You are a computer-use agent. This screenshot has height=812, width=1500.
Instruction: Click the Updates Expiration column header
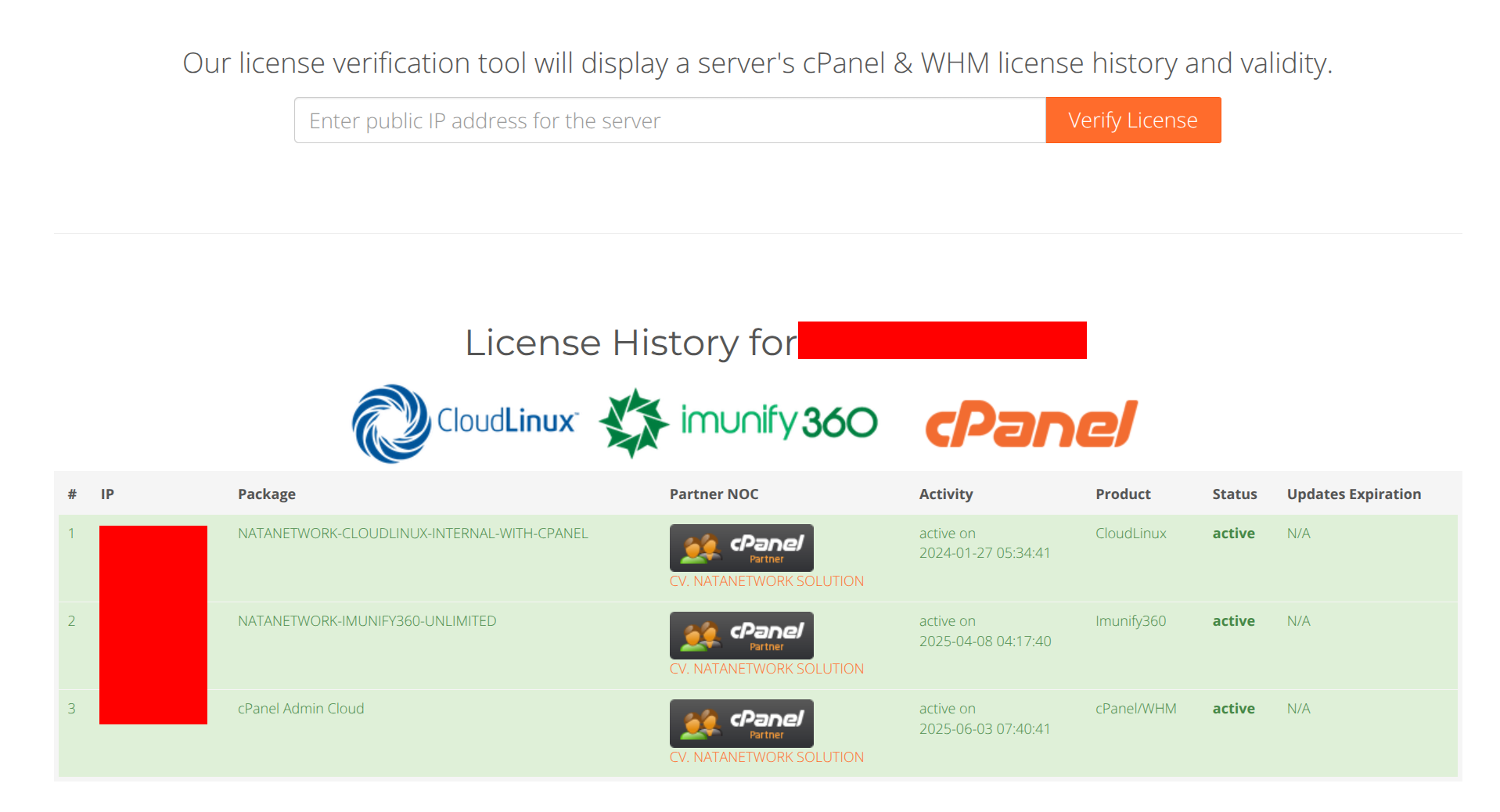[1354, 494]
